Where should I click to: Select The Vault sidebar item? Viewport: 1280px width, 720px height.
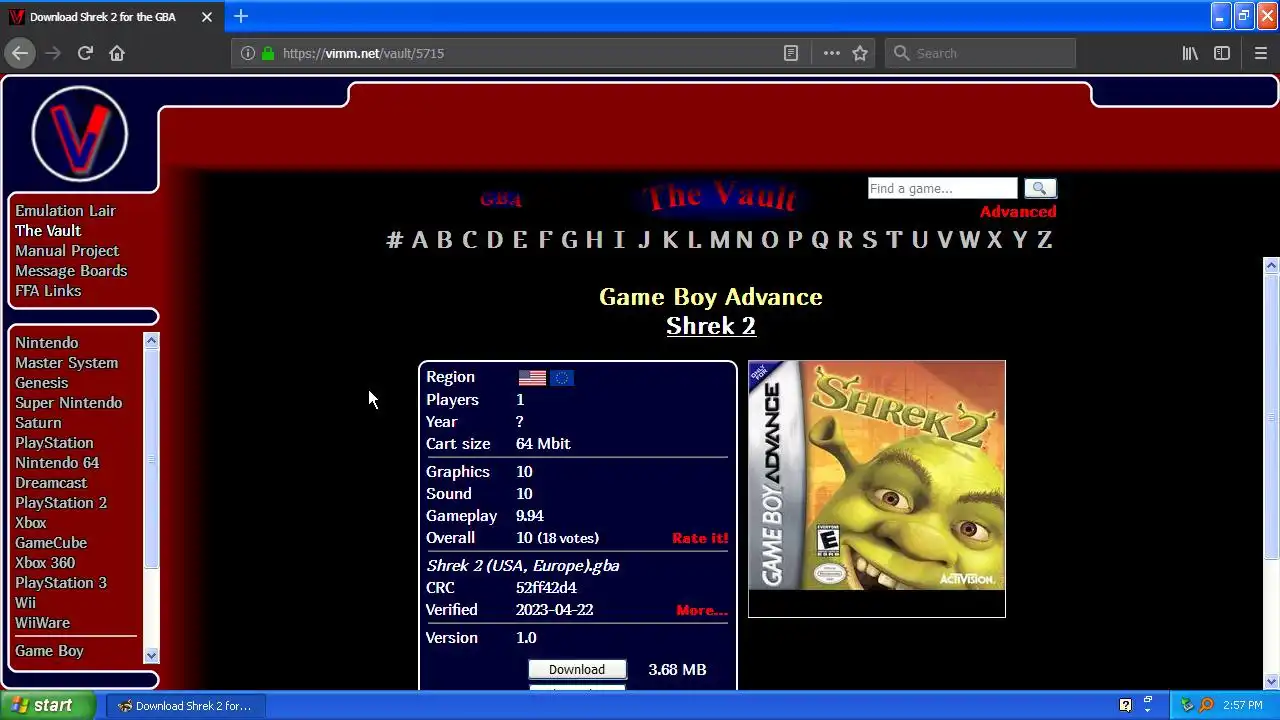[48, 231]
